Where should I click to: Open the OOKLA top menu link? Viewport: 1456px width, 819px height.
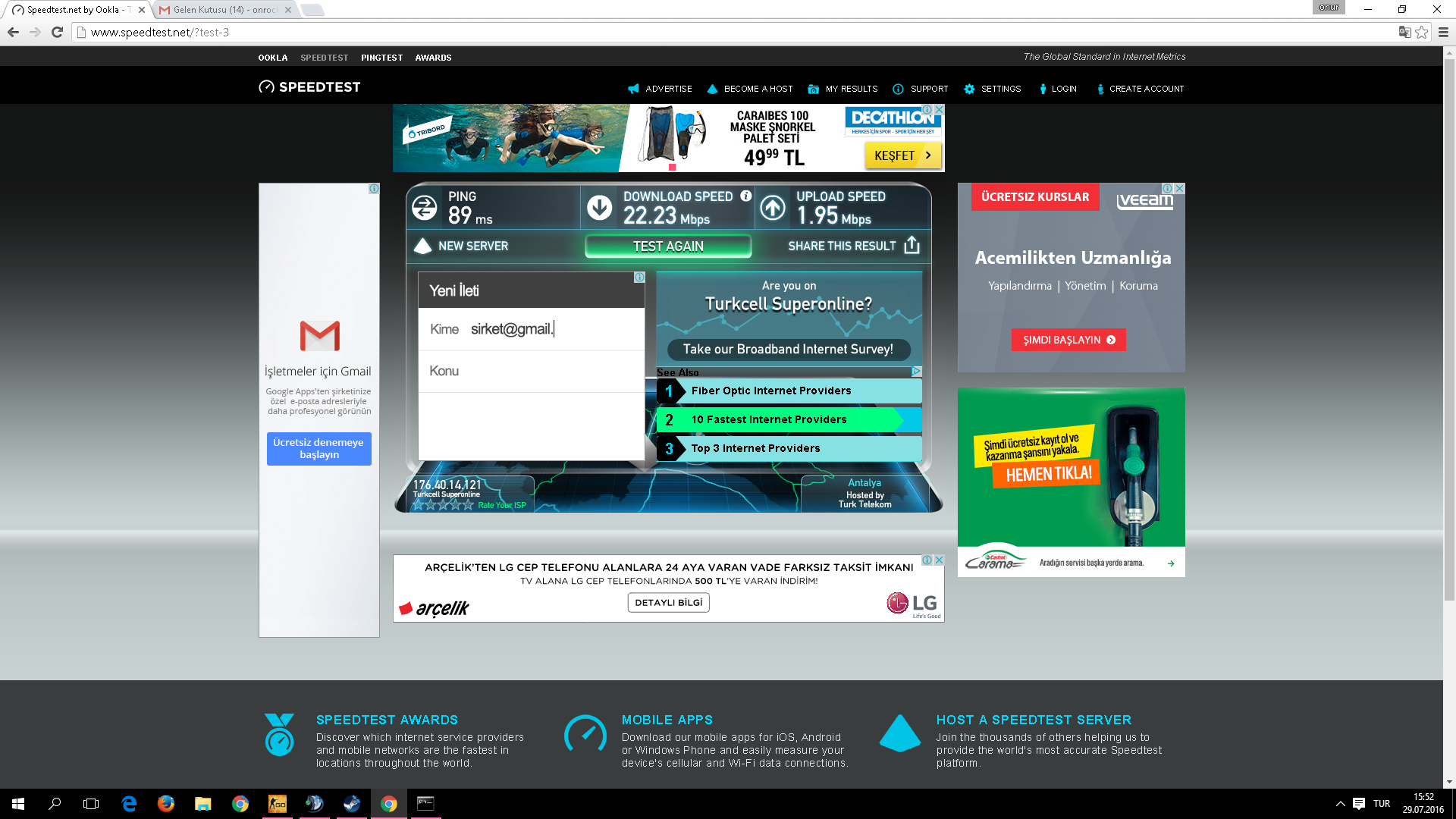[x=272, y=58]
